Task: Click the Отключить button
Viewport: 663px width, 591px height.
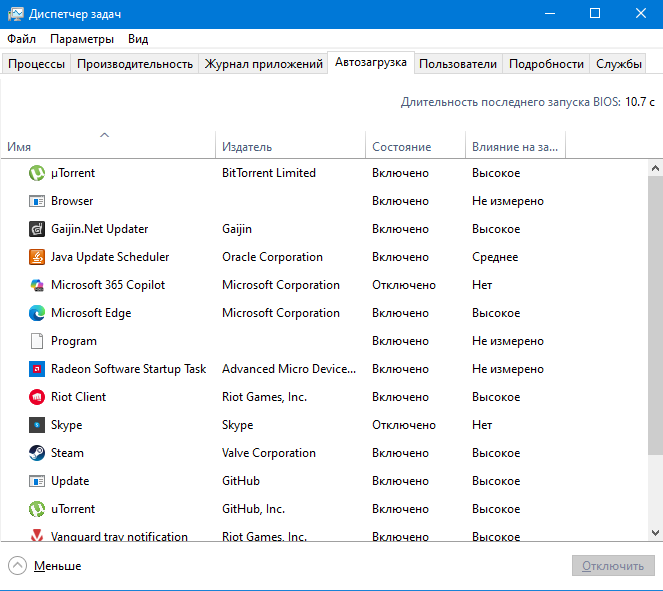Action: [x=613, y=566]
